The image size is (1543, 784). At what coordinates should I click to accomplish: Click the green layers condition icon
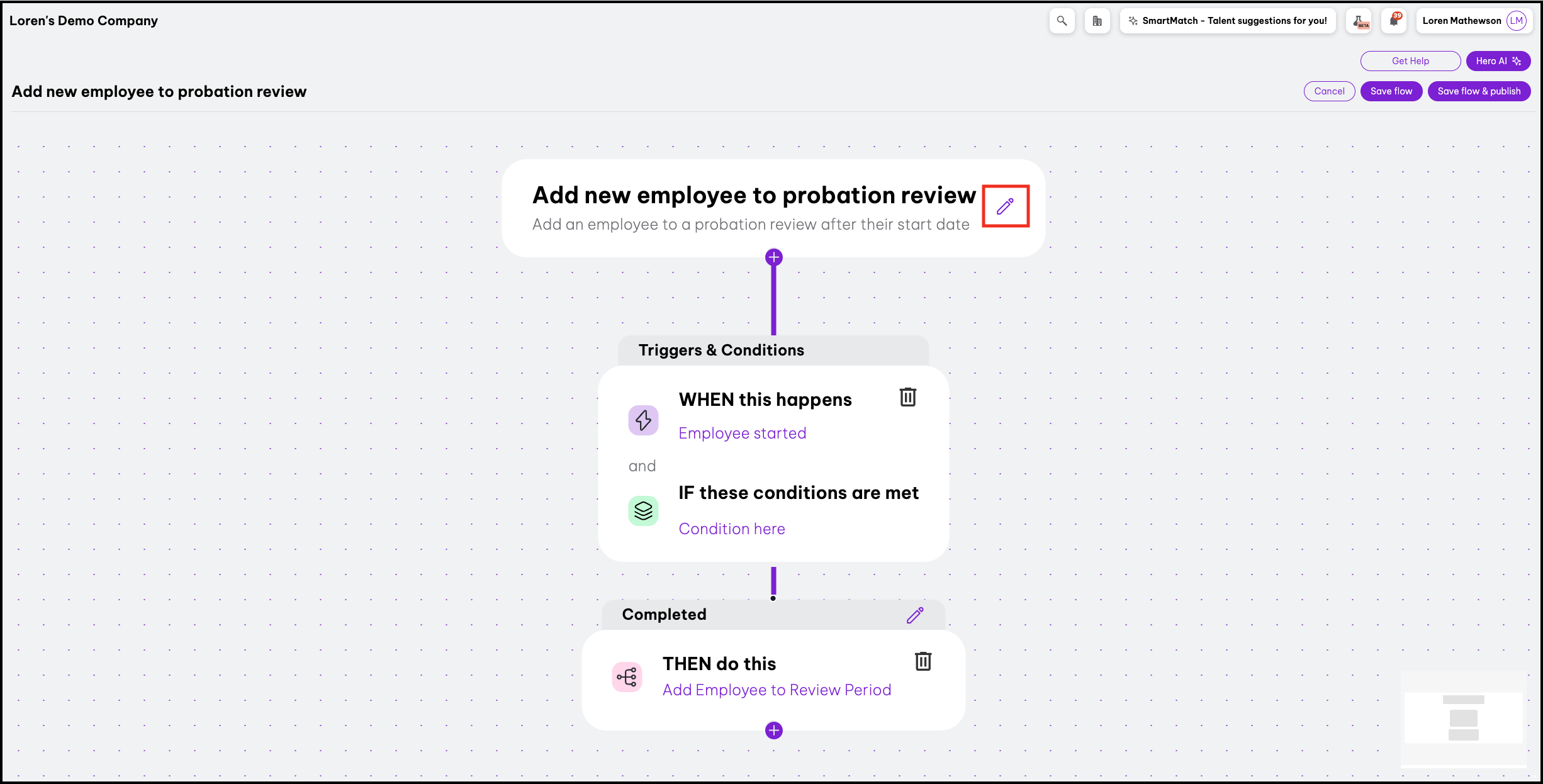tap(643, 511)
